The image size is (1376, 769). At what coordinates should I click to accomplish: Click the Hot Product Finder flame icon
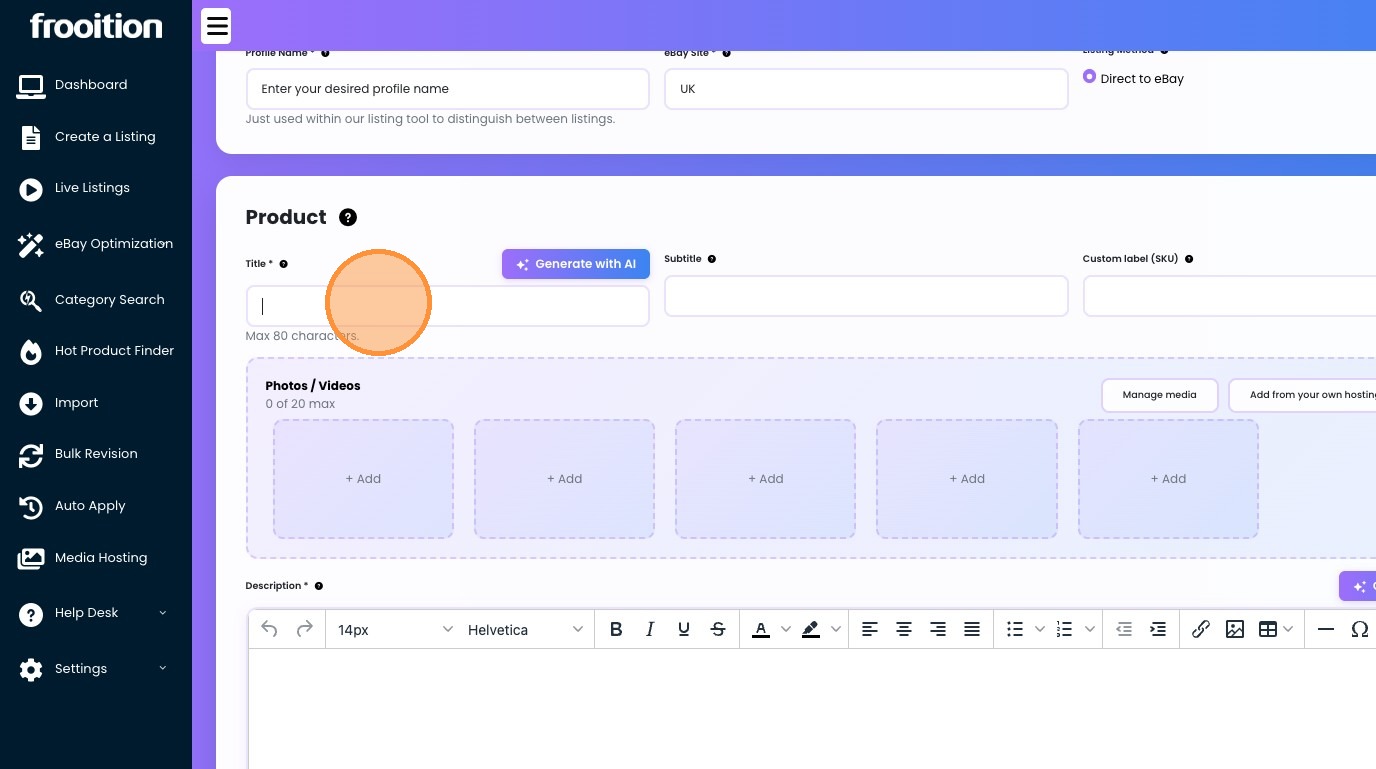coord(31,352)
